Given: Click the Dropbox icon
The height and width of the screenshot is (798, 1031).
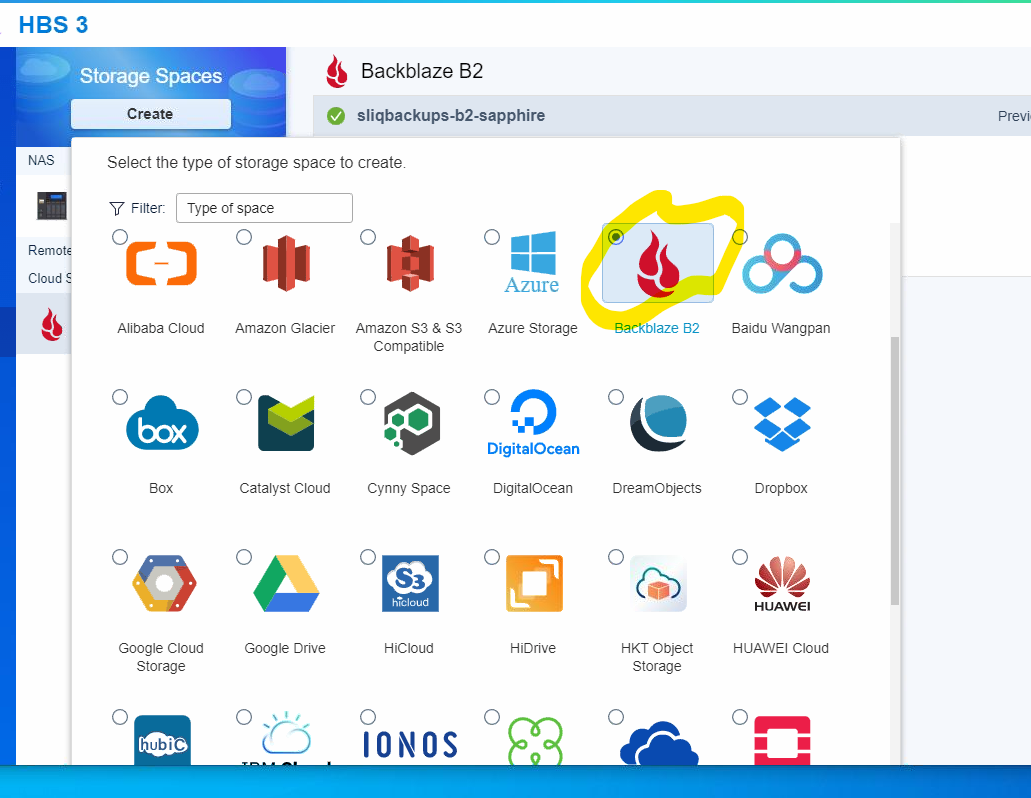Looking at the screenshot, I should 782,424.
